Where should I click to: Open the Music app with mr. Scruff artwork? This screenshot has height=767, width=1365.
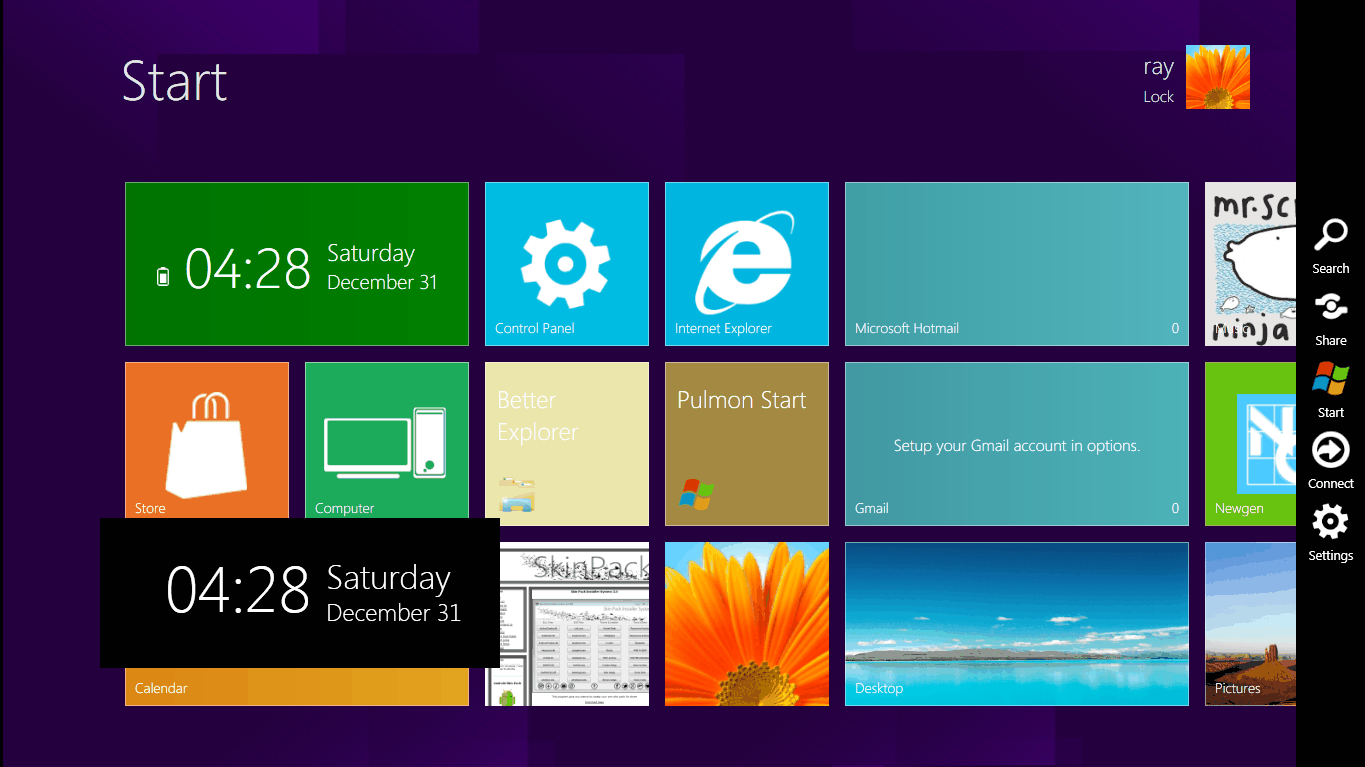1245,263
